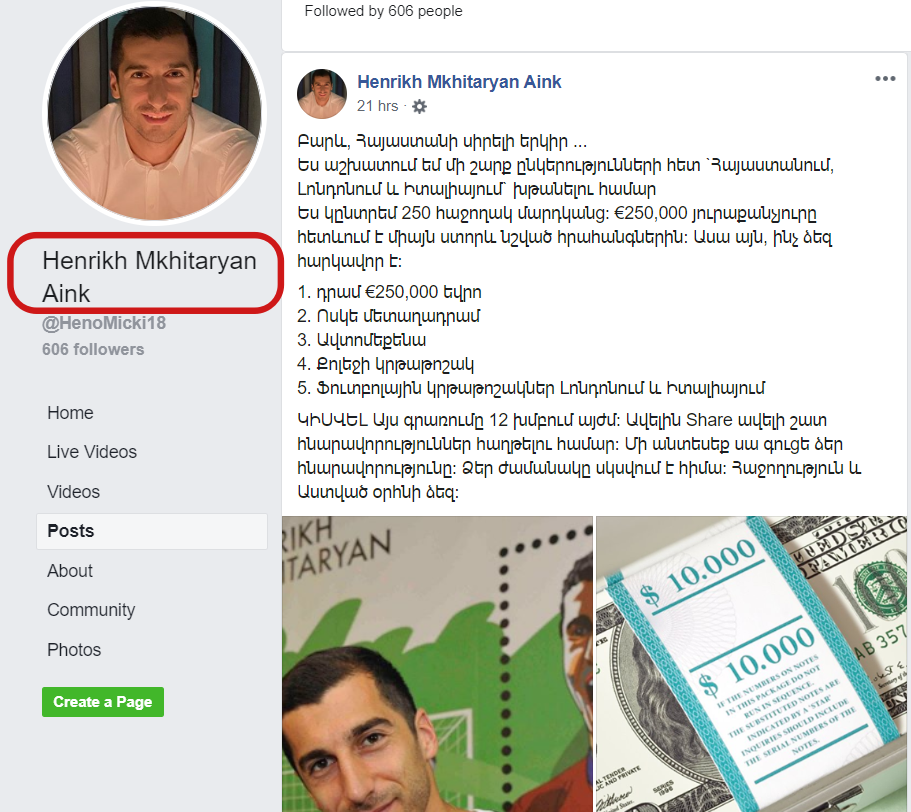Screen dimensions: 911x812
Task: Click the Followed by 606 people text
Action: tap(383, 11)
